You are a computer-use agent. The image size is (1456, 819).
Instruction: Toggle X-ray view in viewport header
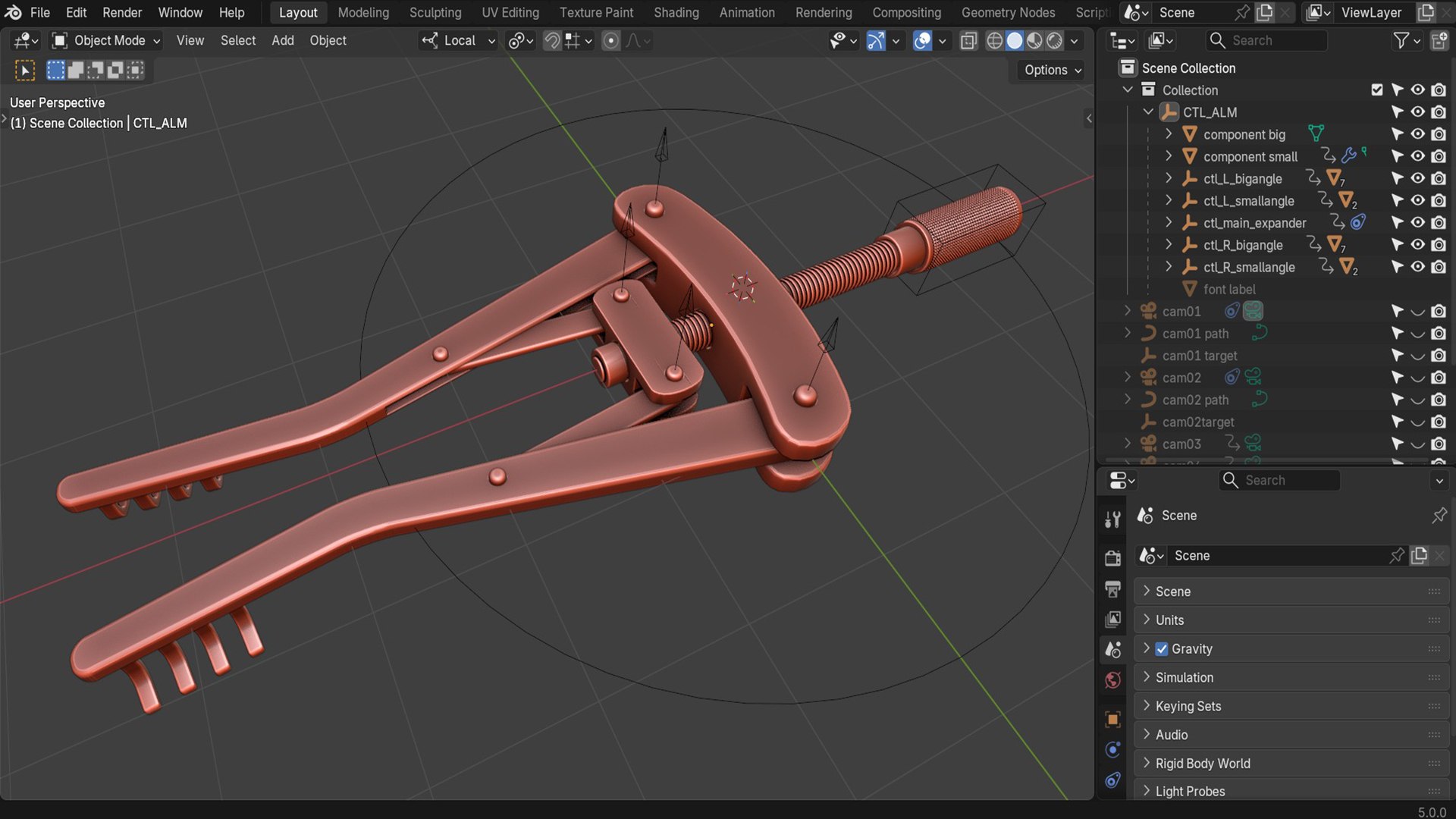click(968, 41)
